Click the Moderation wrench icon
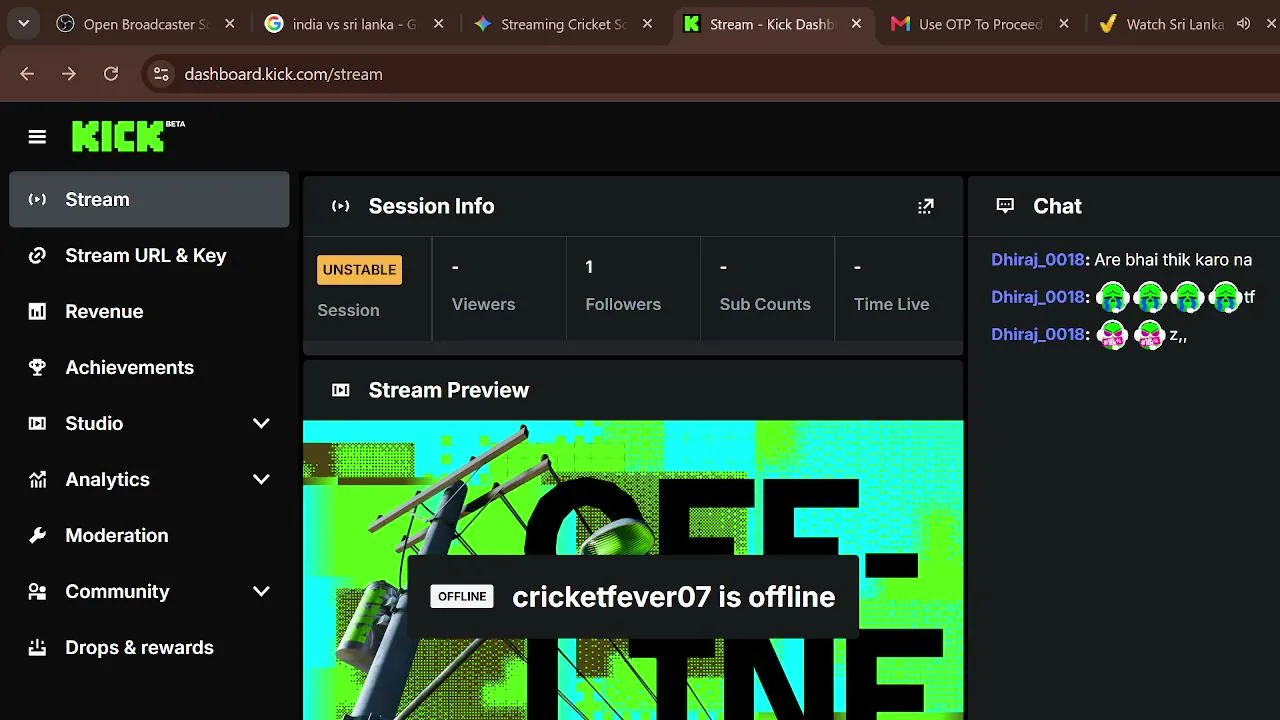Screen dimensions: 1280x720 click(x=37, y=535)
